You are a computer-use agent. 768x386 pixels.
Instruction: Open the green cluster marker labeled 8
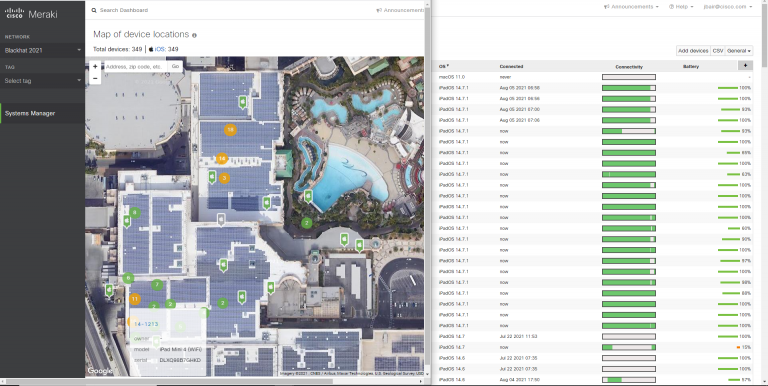(x=135, y=213)
